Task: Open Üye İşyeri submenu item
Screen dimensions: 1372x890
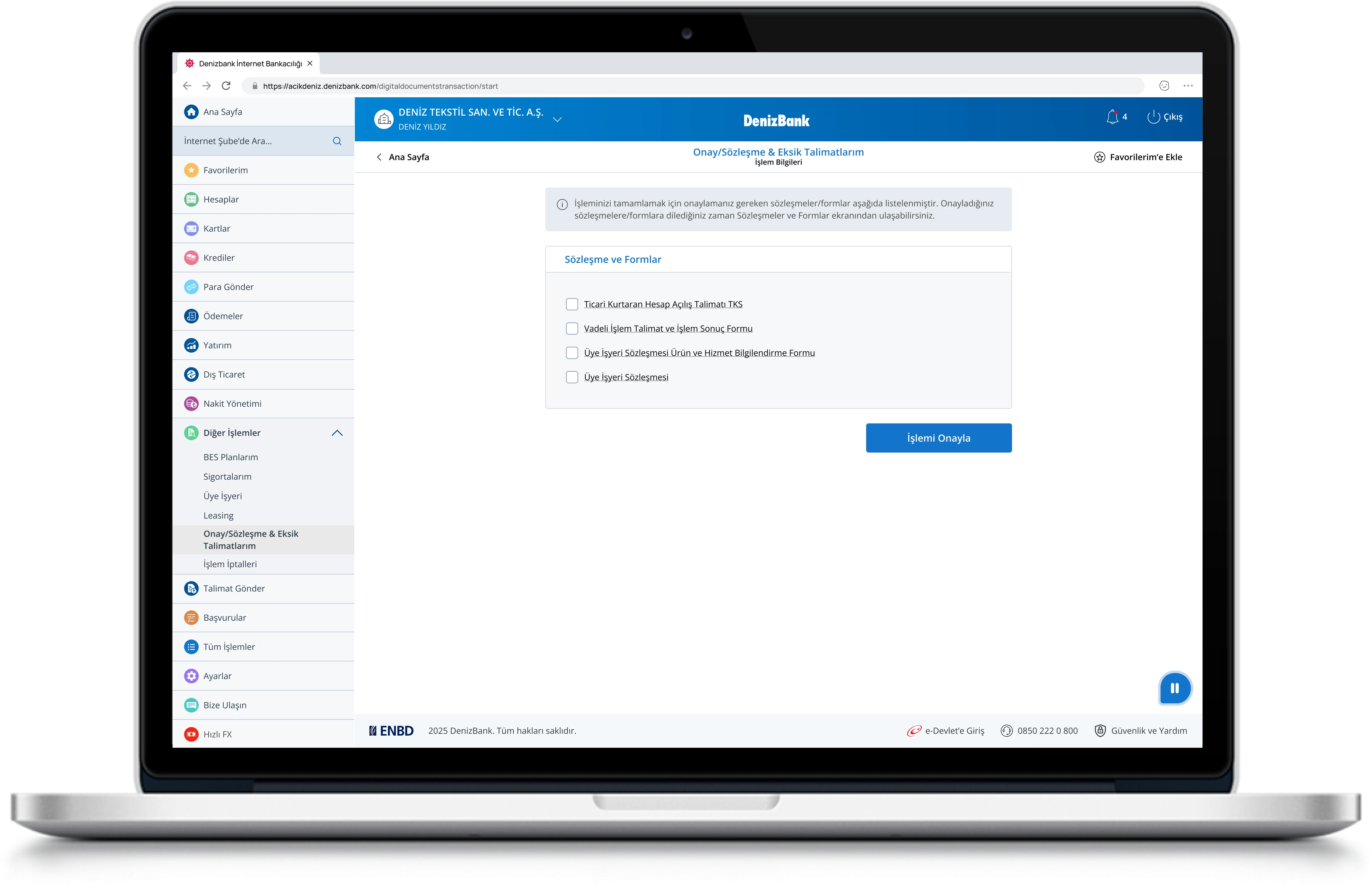Action: click(222, 496)
